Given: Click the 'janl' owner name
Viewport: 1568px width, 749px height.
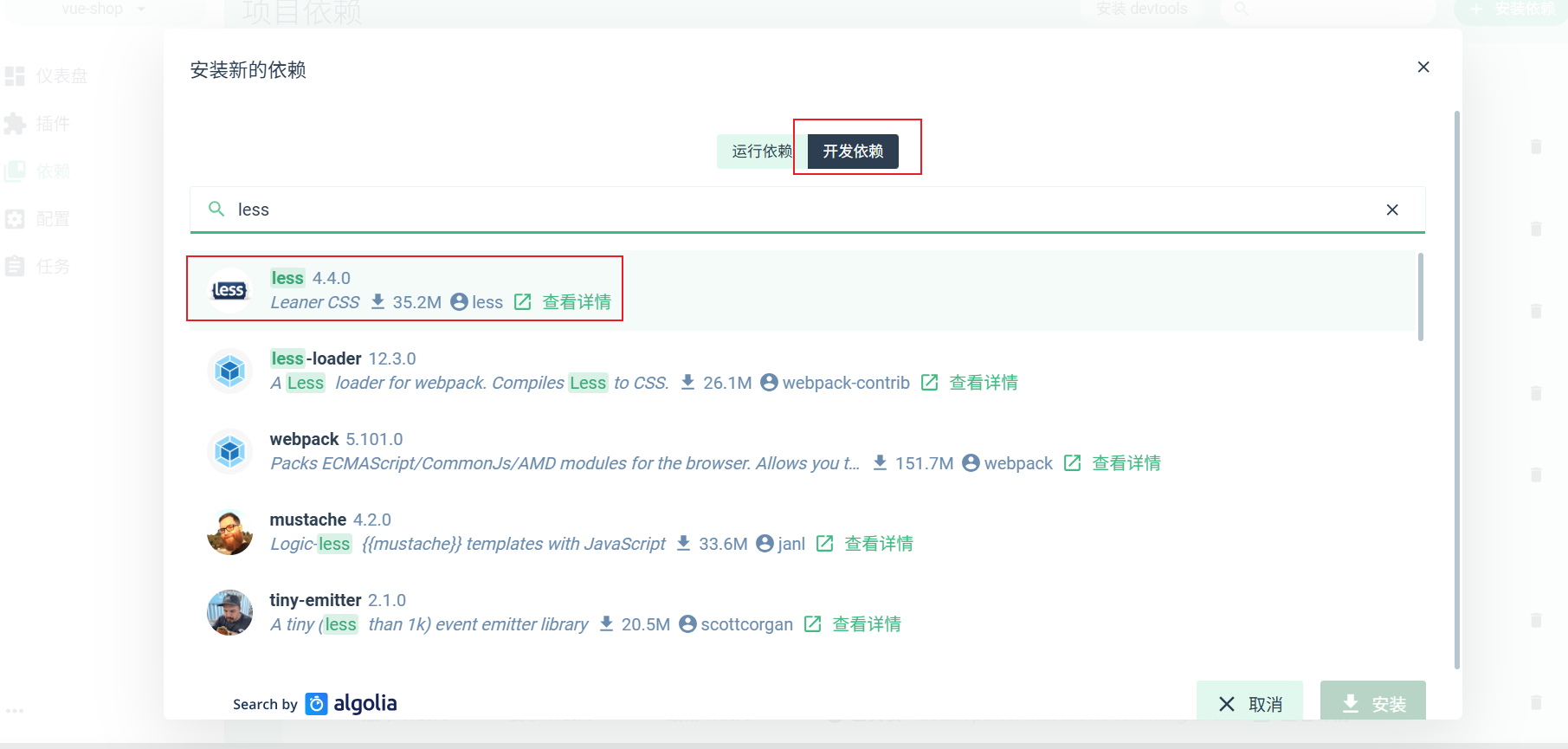Looking at the screenshot, I should click(x=791, y=544).
